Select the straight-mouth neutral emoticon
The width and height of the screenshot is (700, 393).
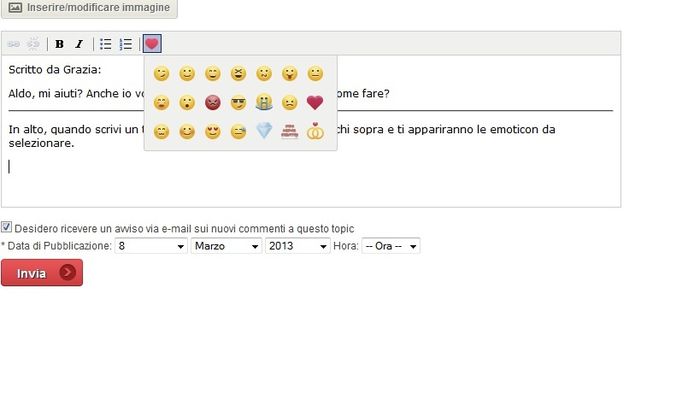[x=315, y=73]
